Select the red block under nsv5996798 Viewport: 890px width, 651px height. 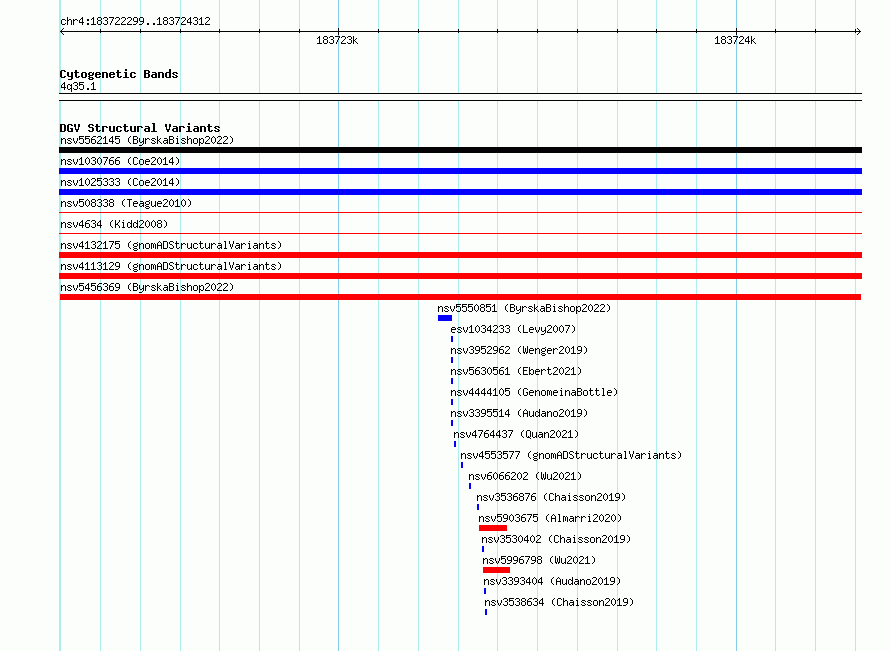[x=496, y=570]
